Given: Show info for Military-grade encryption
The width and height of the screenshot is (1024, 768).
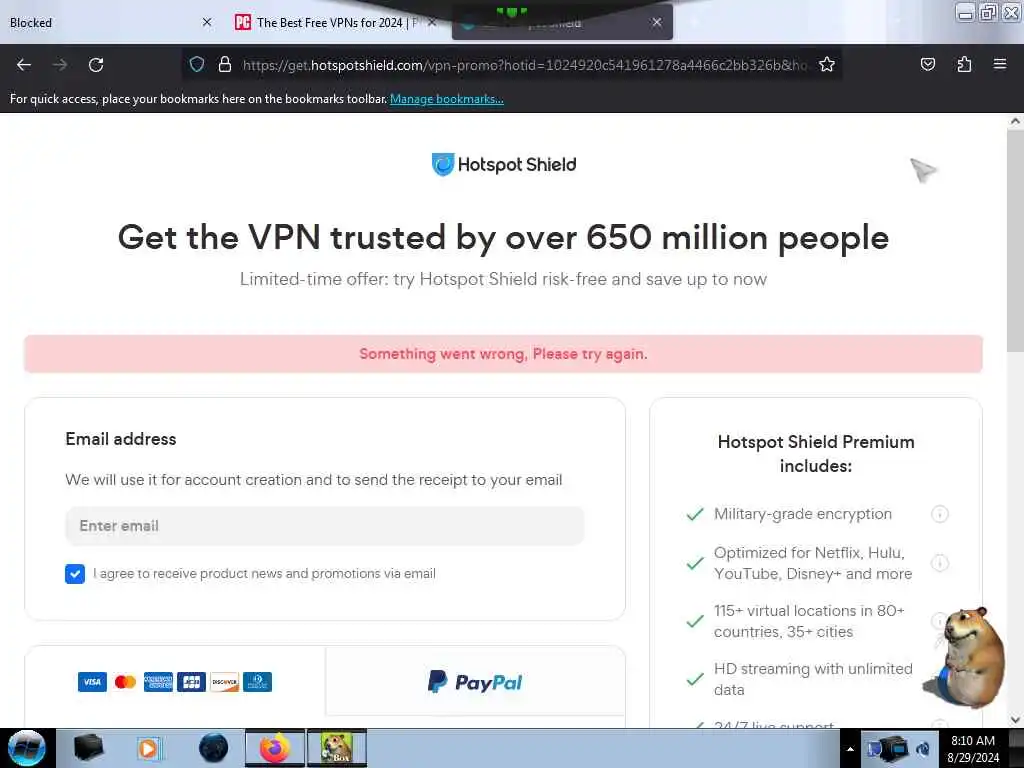Looking at the screenshot, I should tap(939, 515).
